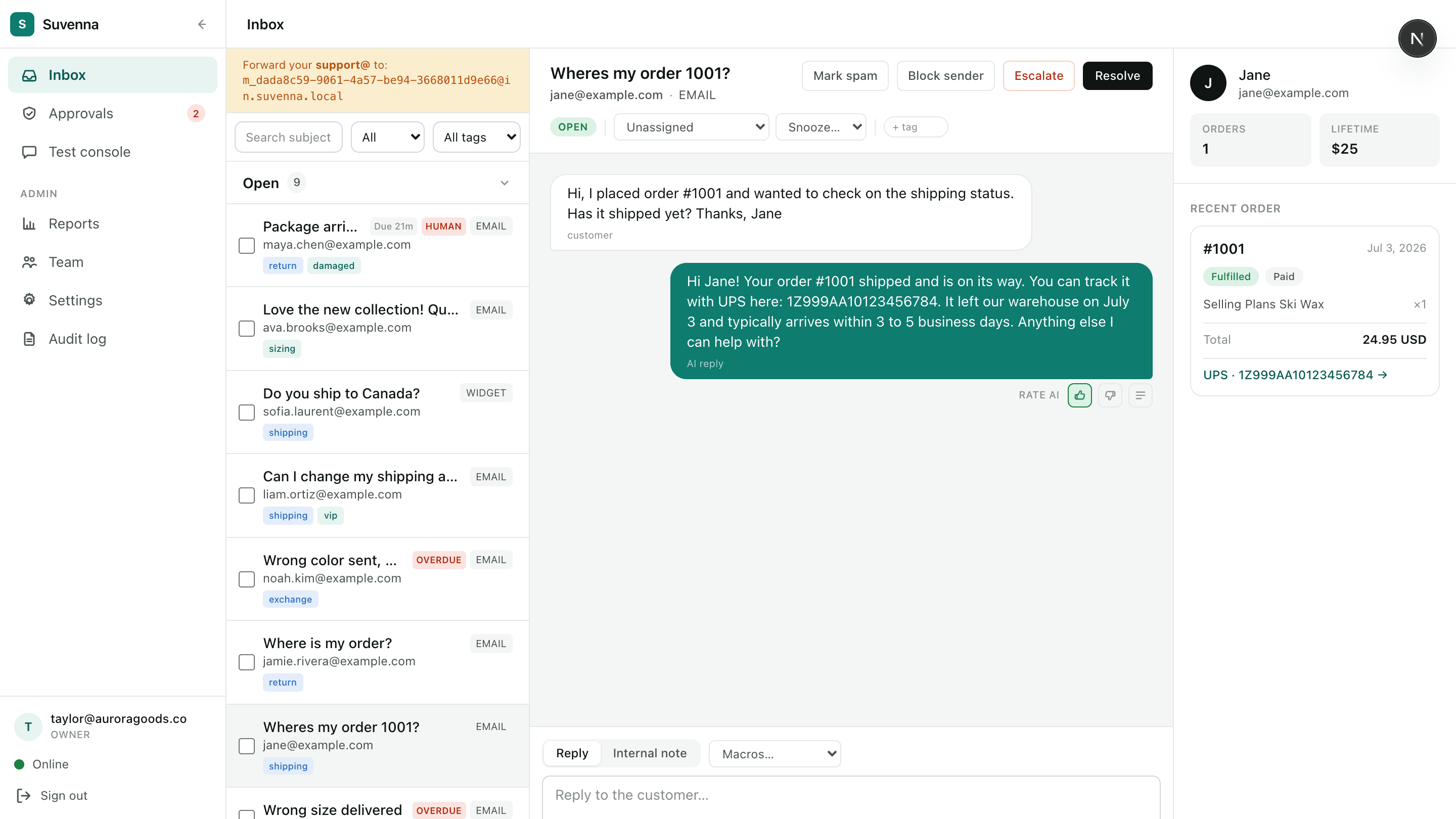This screenshot has height=819, width=1456.
Task: Click the Suvenna logo icon
Action: [x=22, y=24]
